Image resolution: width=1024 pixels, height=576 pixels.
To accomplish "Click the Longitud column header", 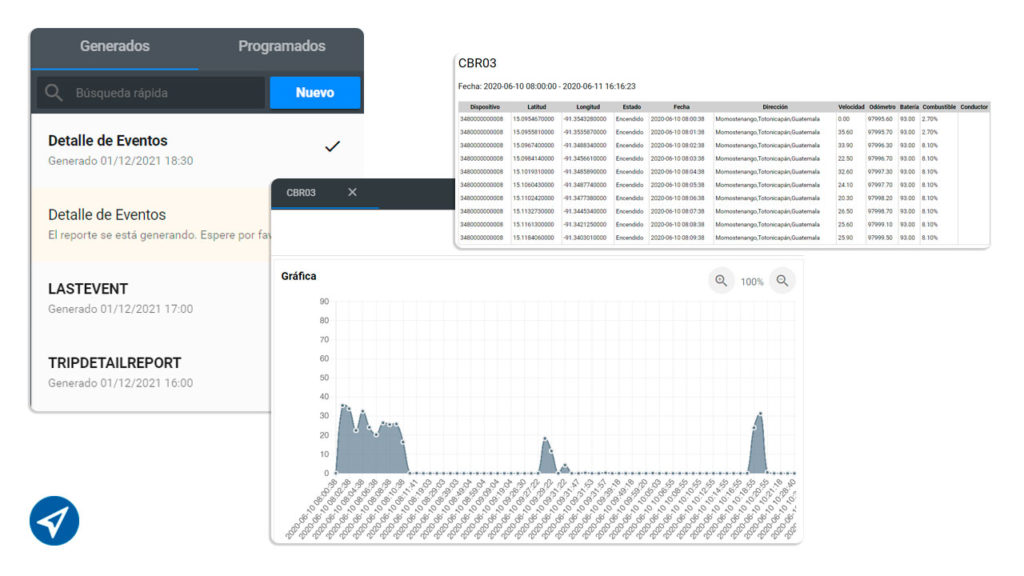I will (x=588, y=107).
